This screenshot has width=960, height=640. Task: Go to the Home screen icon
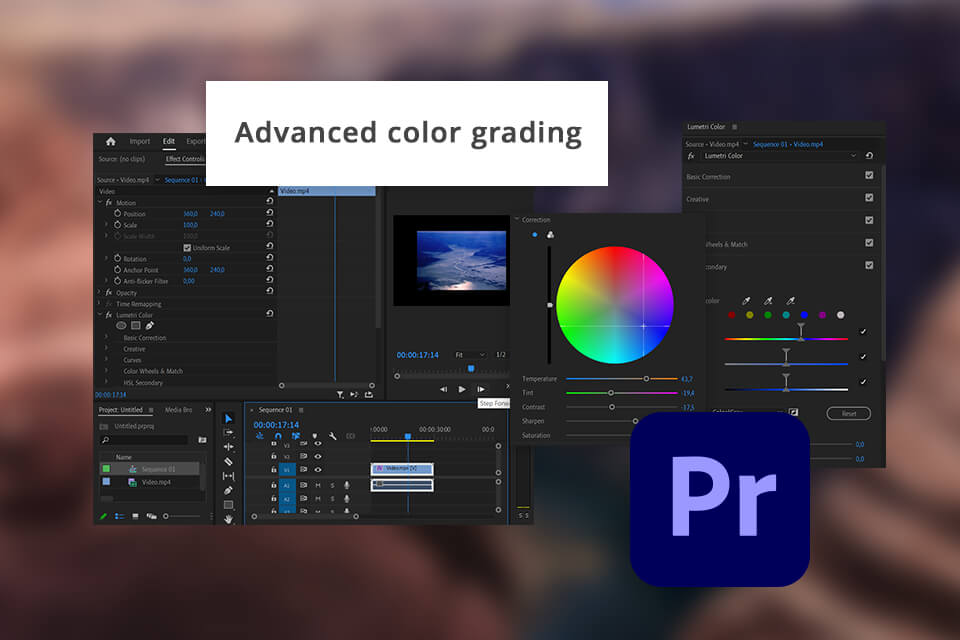111,141
